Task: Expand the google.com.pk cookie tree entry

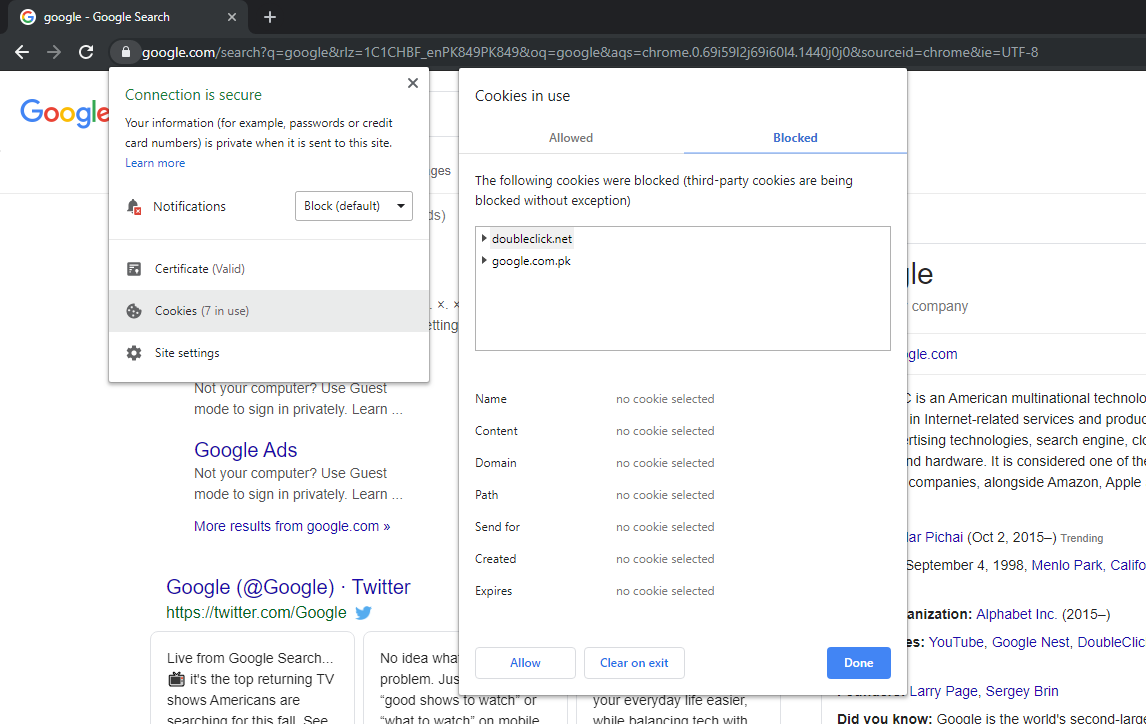Action: point(484,260)
